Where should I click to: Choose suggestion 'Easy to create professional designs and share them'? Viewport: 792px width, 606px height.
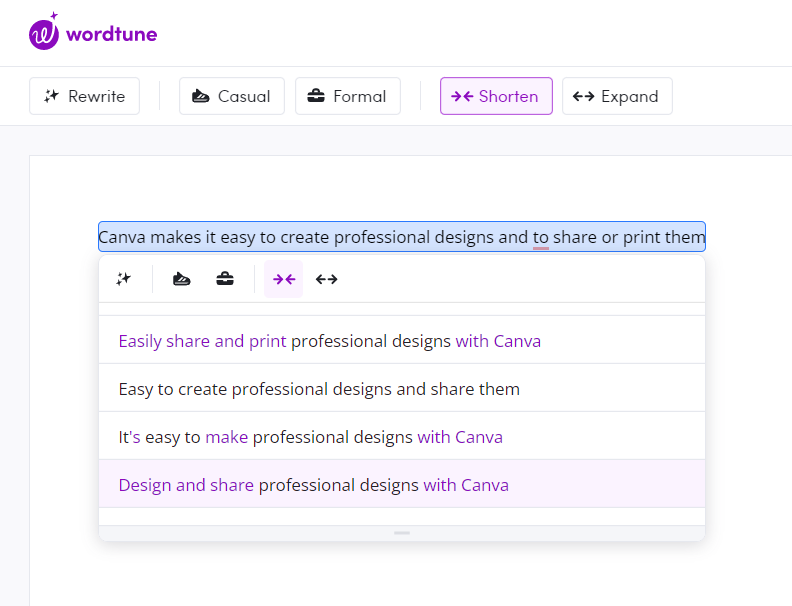coord(402,388)
